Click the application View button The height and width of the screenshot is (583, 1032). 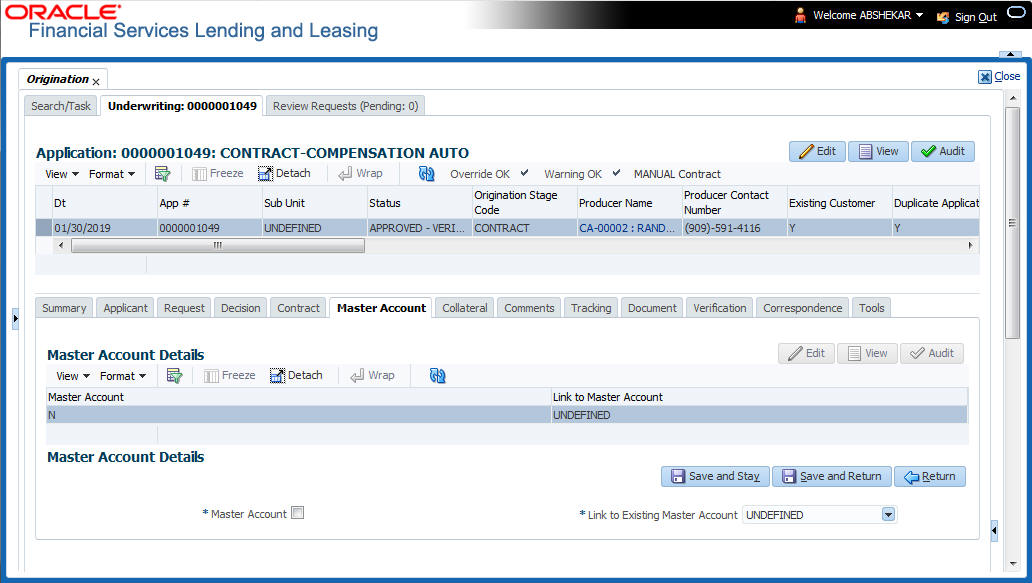pos(878,151)
